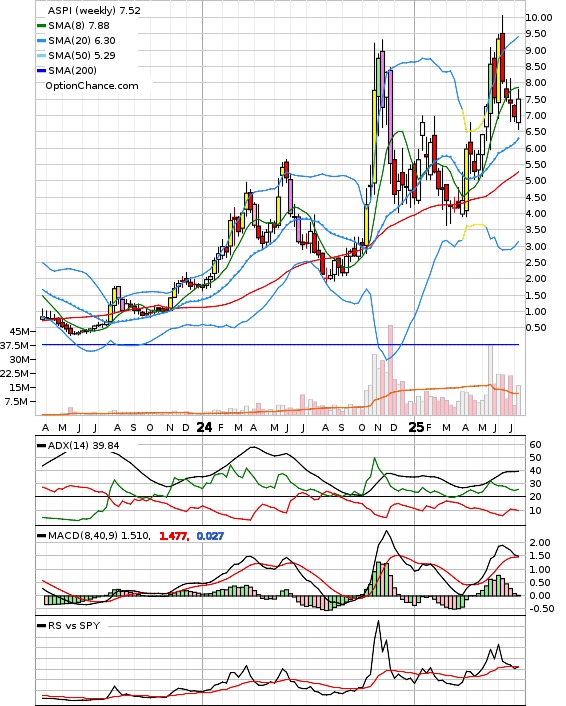This screenshot has width=566, height=706.
Task: Click the RS vs SPY panel label
Action: [73, 625]
